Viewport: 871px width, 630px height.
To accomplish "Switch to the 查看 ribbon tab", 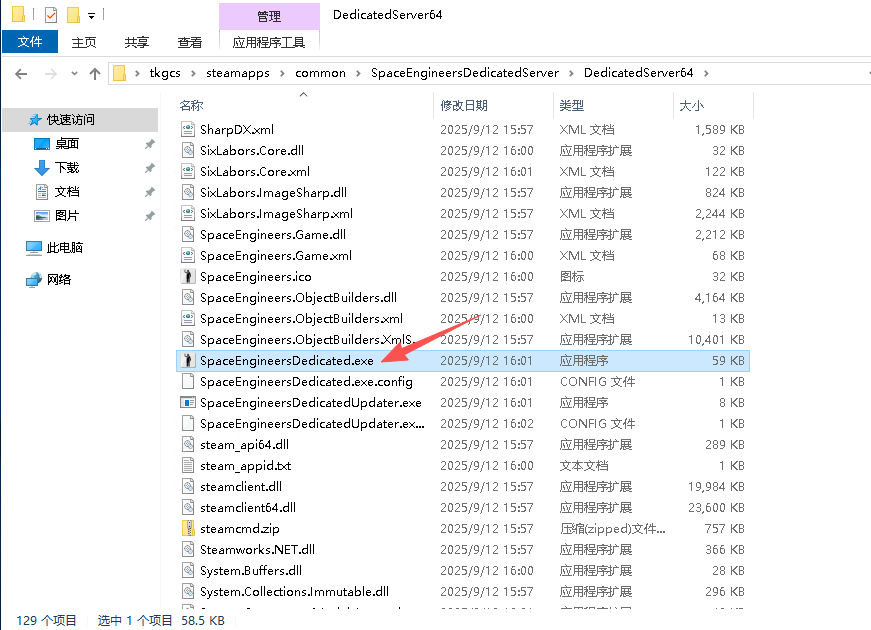I will point(189,42).
